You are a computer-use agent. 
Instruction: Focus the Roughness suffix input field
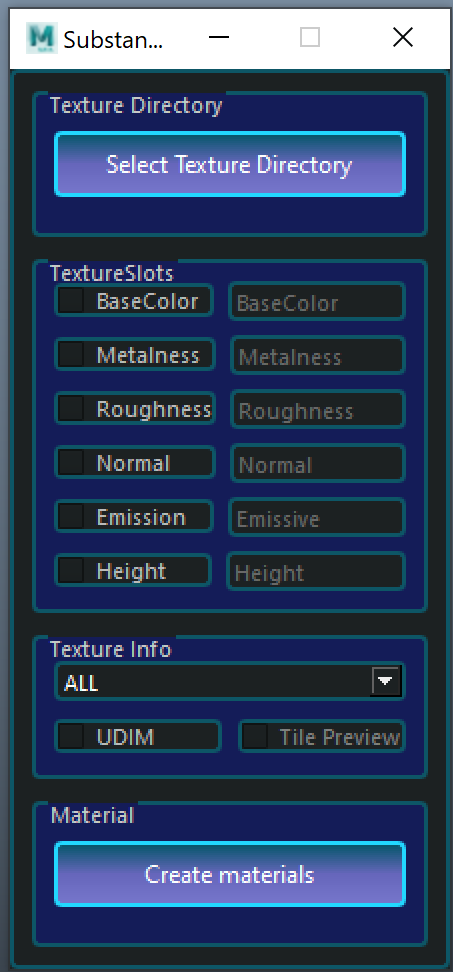[318, 410]
